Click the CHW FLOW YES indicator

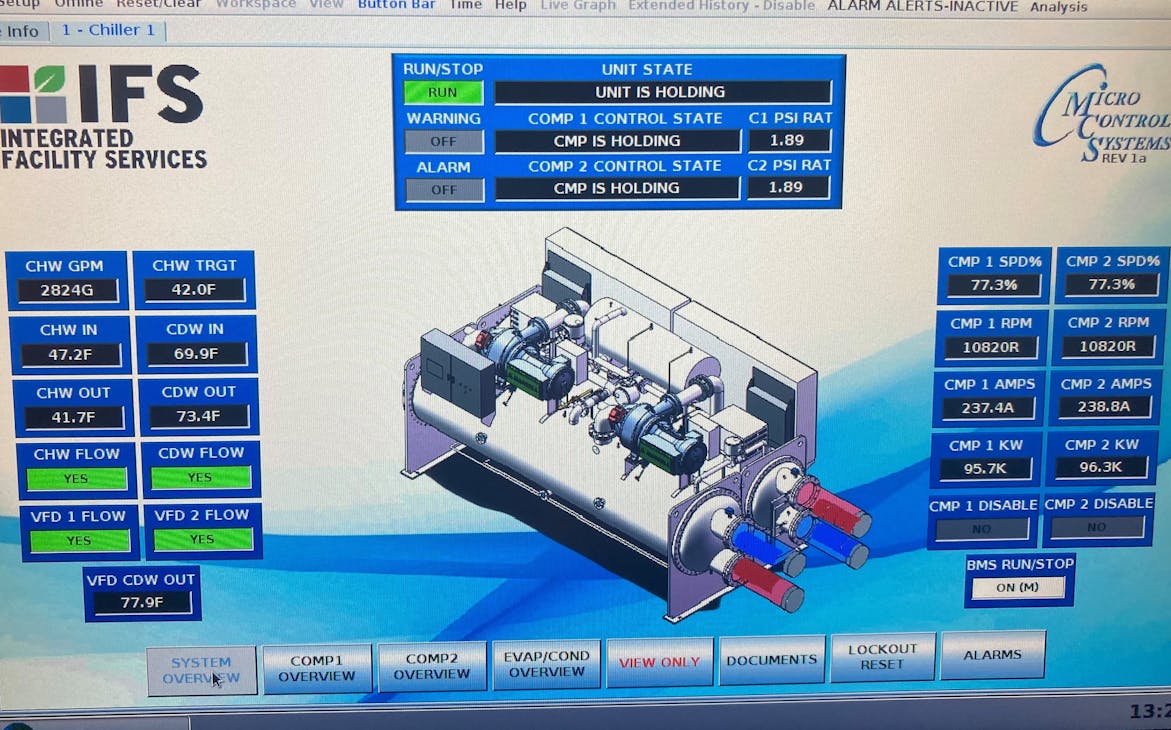point(77,479)
